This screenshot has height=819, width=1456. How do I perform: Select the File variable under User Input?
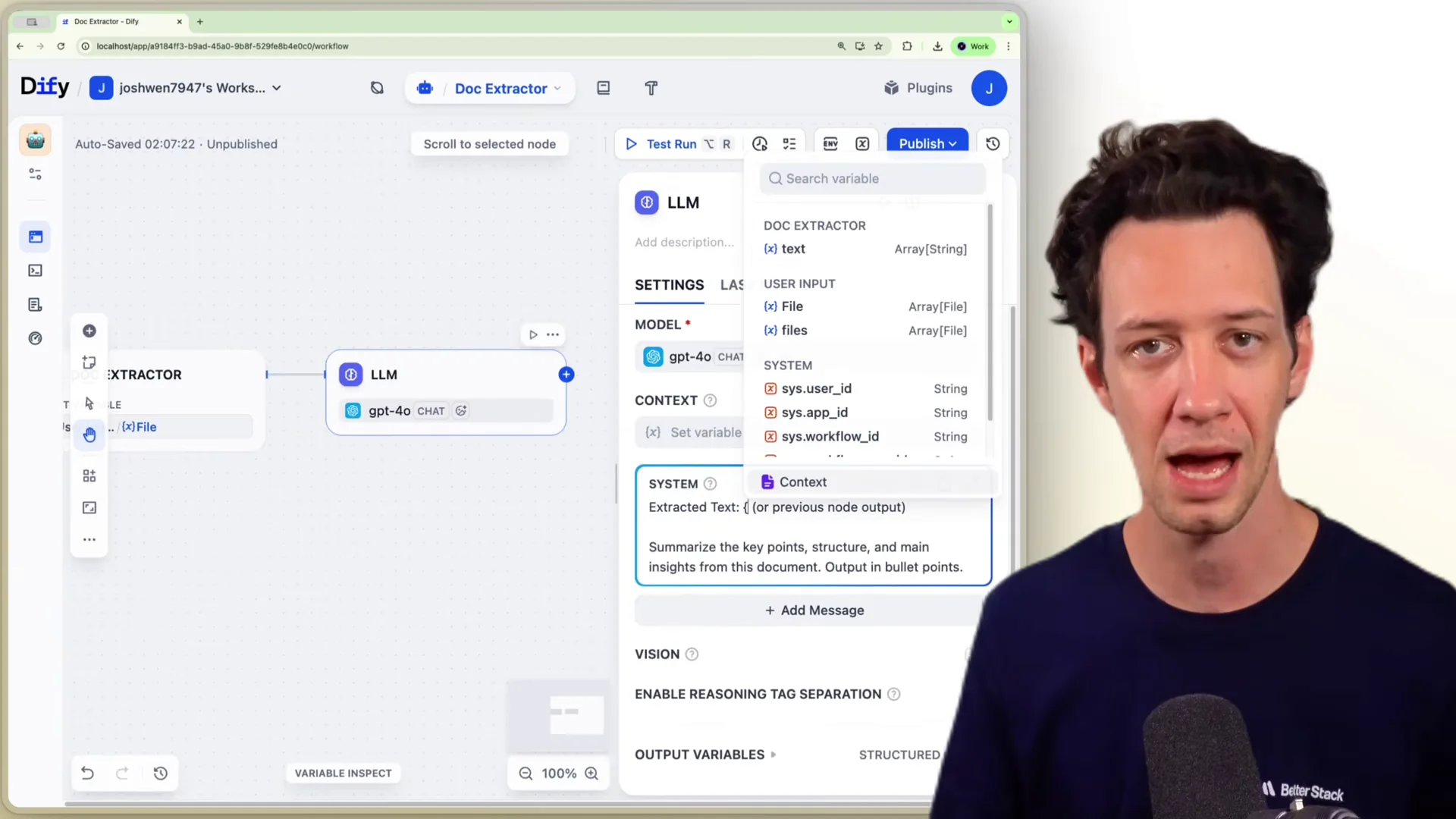(865, 306)
